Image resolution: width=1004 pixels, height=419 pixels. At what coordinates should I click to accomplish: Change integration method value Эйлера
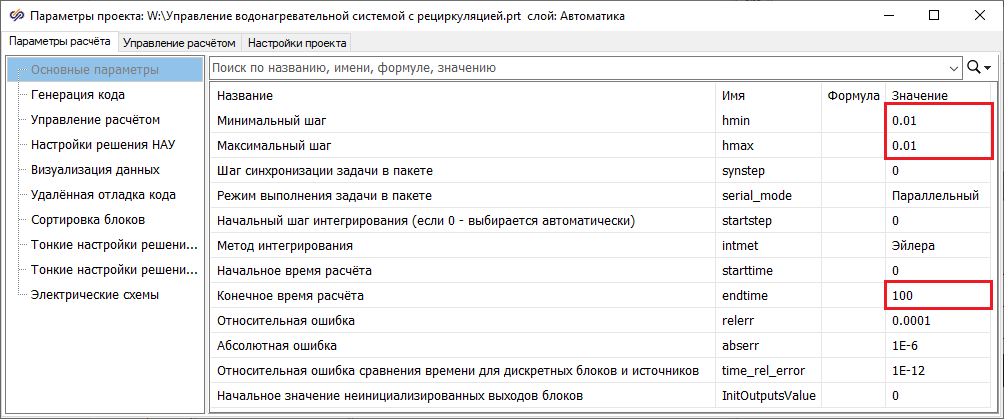[x=938, y=245]
